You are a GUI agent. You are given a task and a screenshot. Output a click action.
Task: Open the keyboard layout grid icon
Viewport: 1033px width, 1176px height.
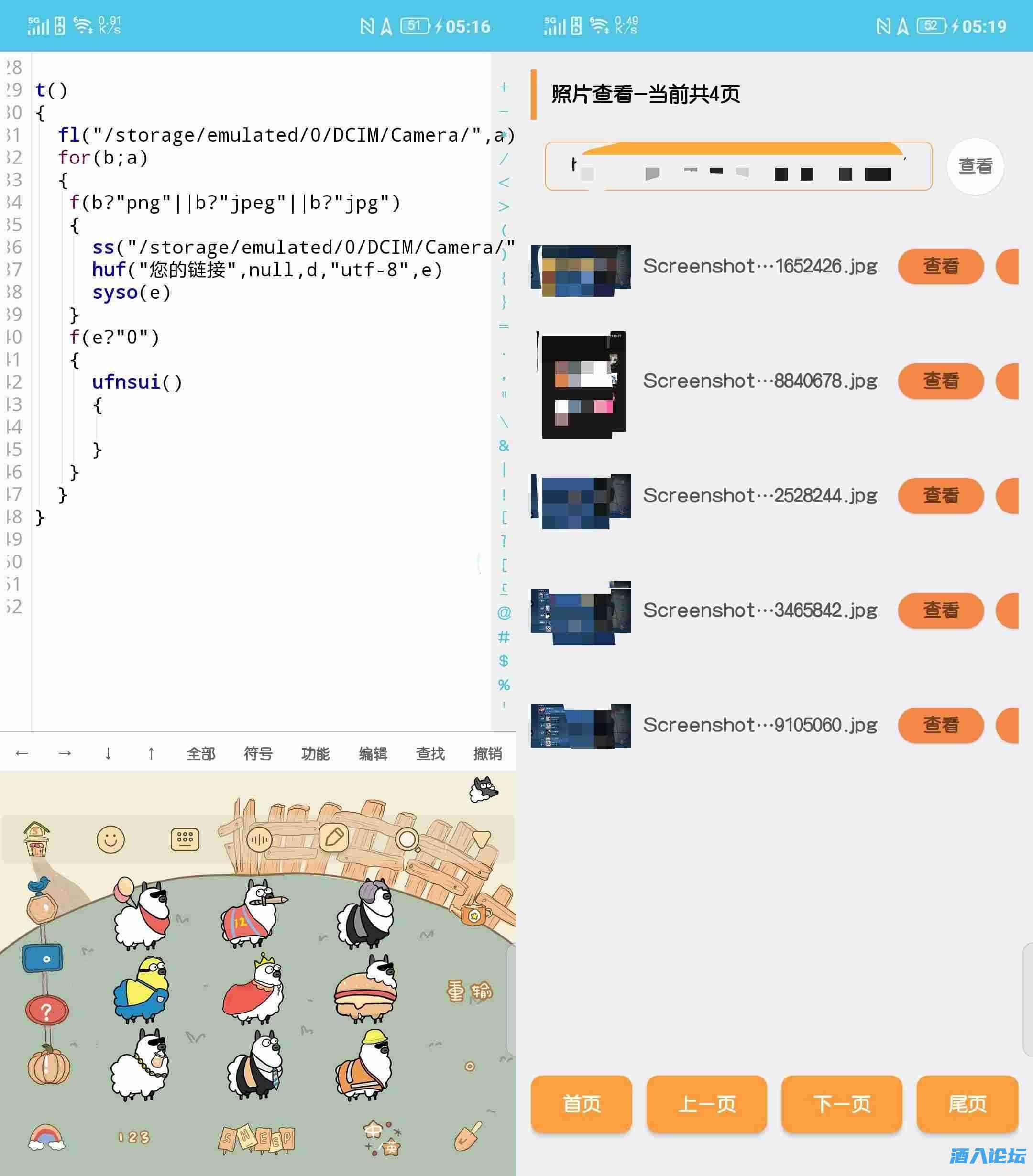point(185,839)
